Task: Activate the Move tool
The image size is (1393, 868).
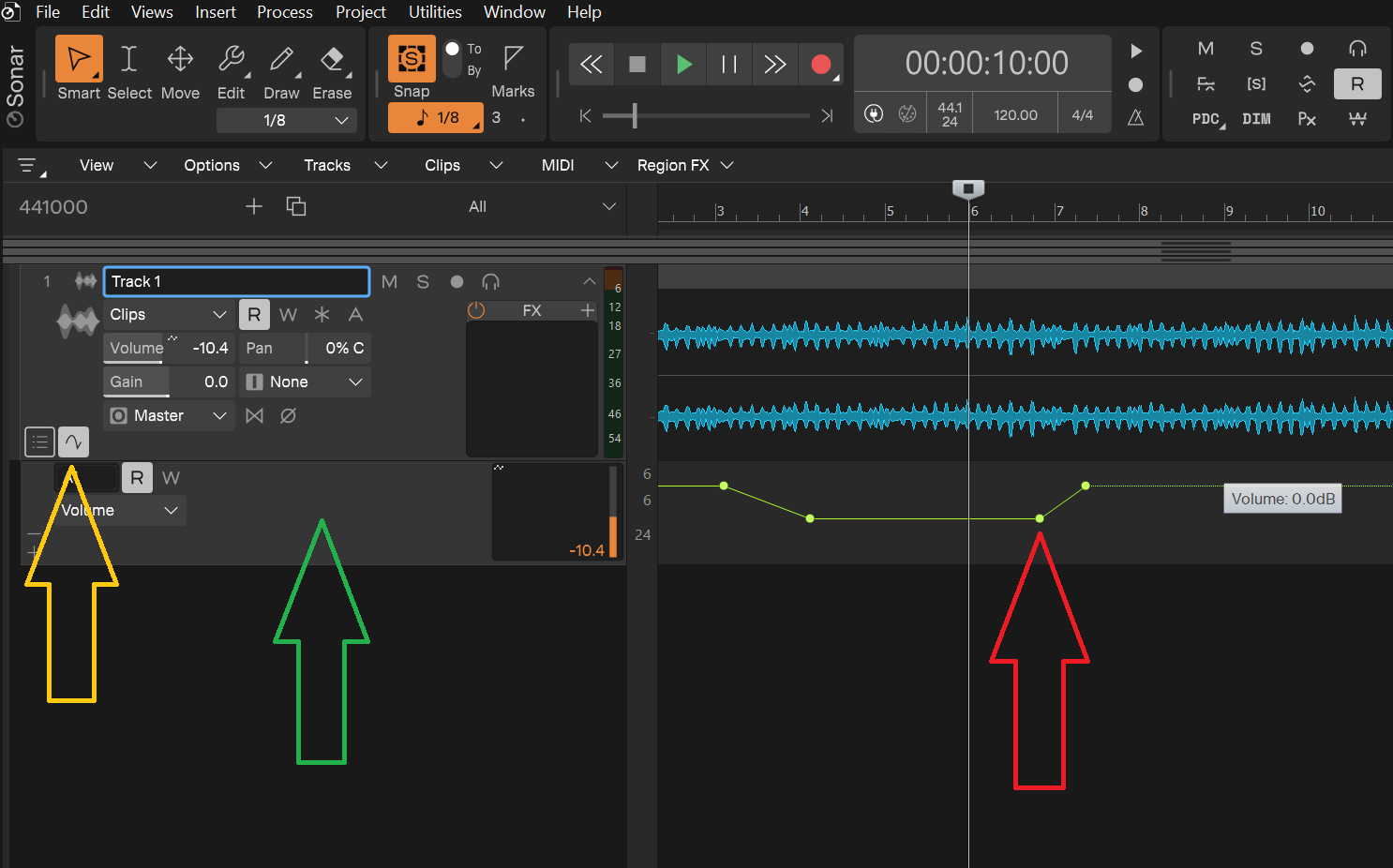Action: pyautogui.click(x=180, y=60)
